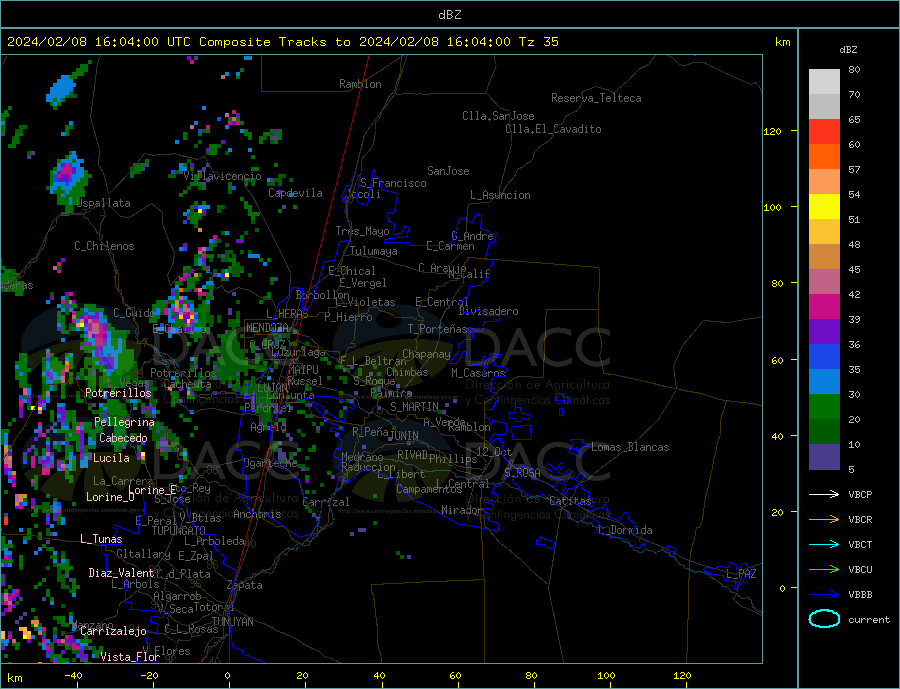
Task: Click the orange VBCR arrow icon
Action: point(824,519)
